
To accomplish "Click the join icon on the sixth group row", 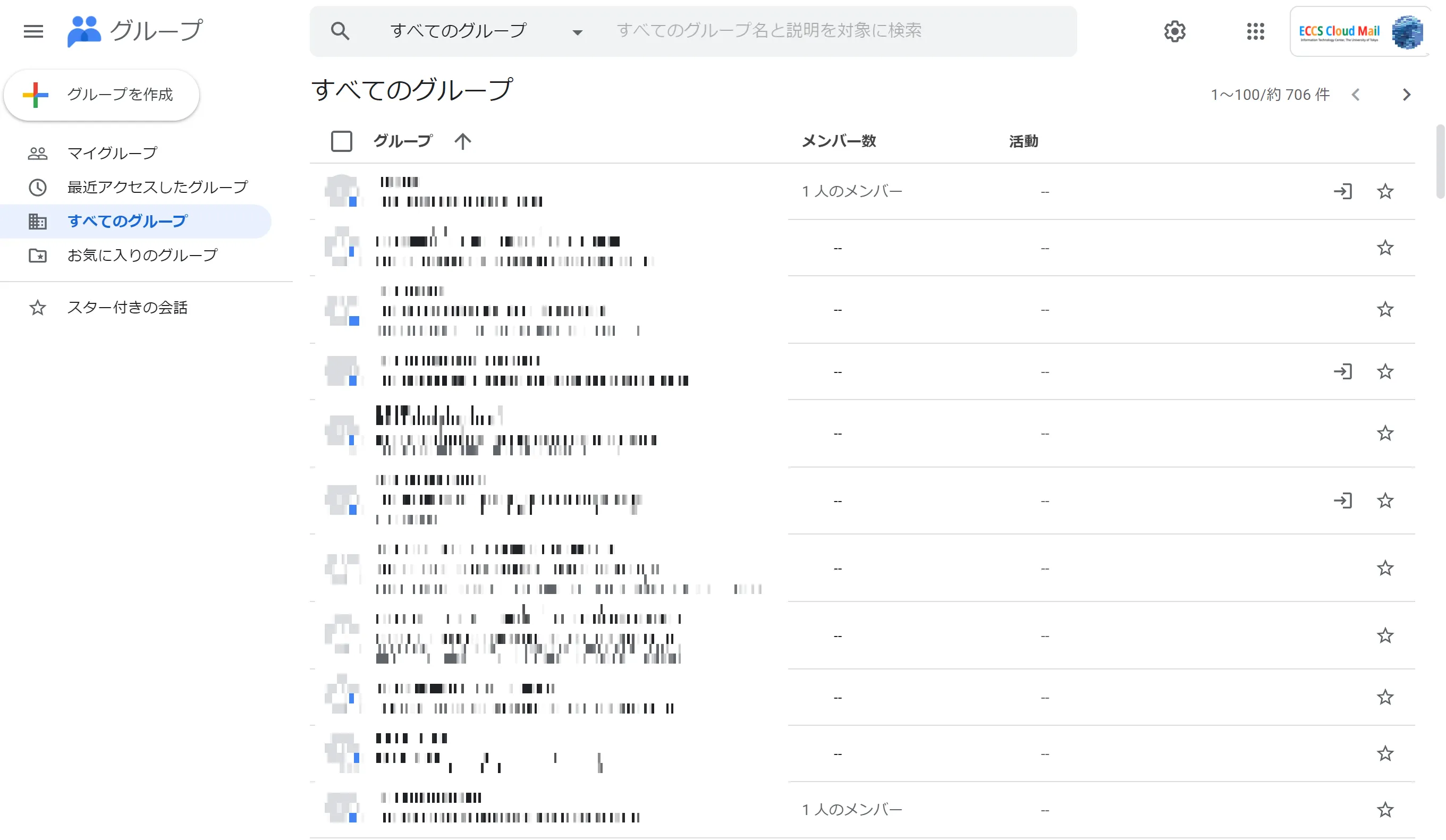I will pyautogui.click(x=1342, y=500).
